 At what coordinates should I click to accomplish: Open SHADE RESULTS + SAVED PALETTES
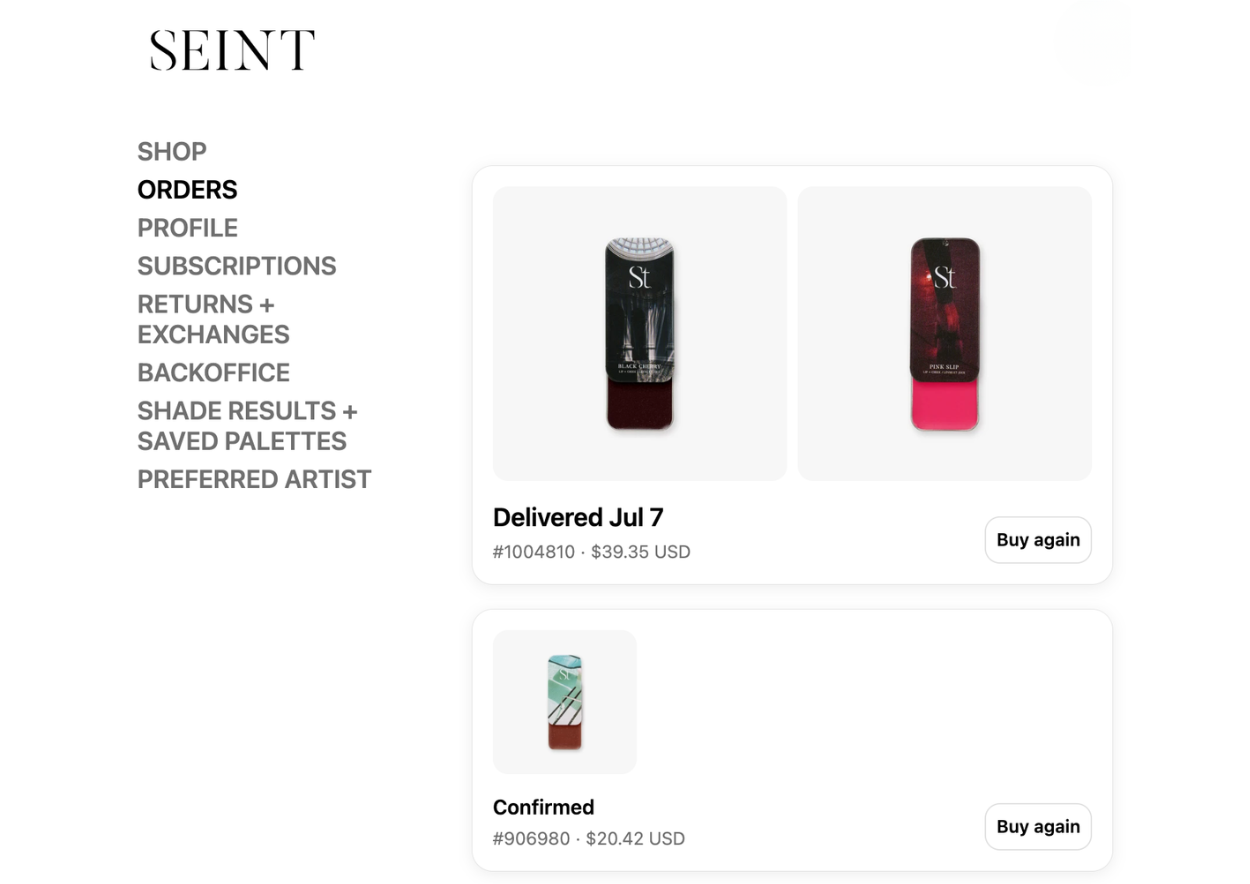pyautogui.click(x=247, y=426)
